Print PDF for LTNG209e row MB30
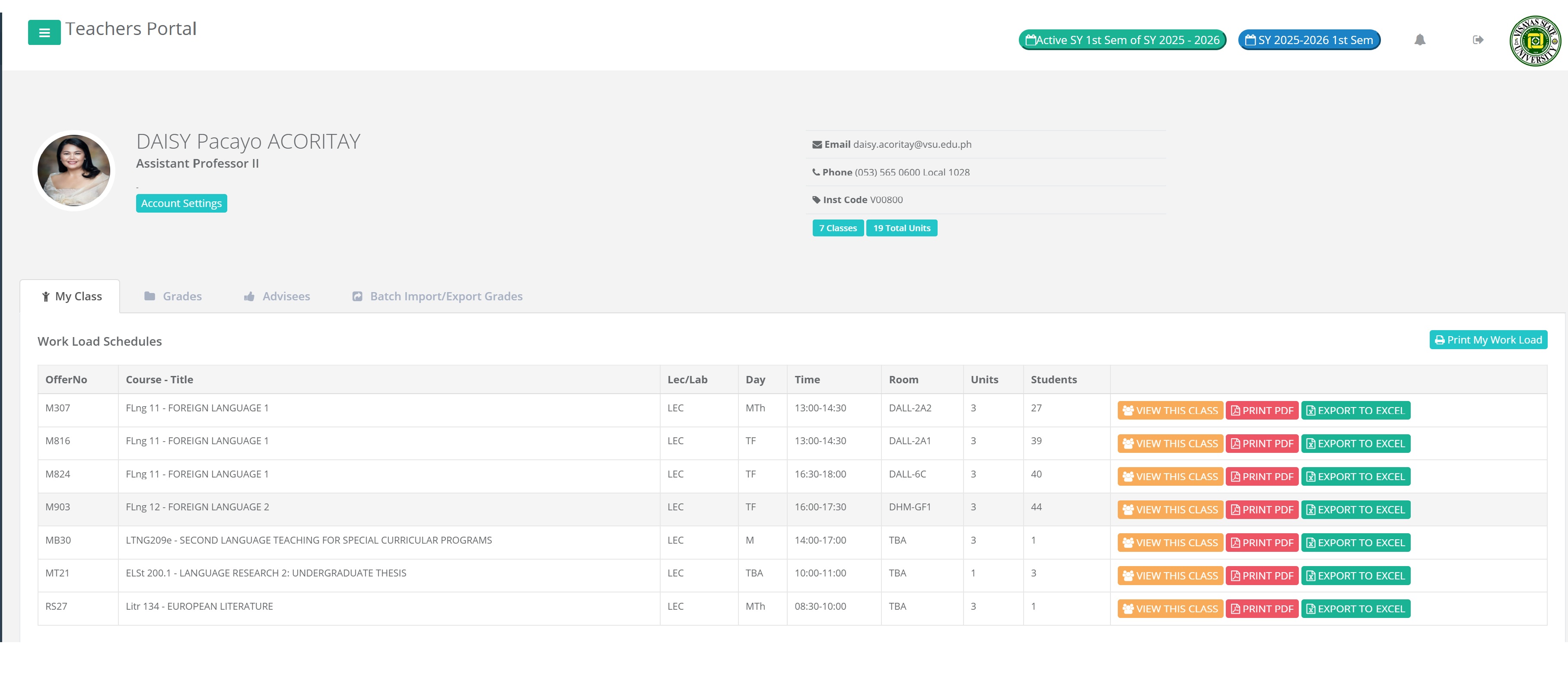Screen dimensions: 1568x678 point(1261,543)
